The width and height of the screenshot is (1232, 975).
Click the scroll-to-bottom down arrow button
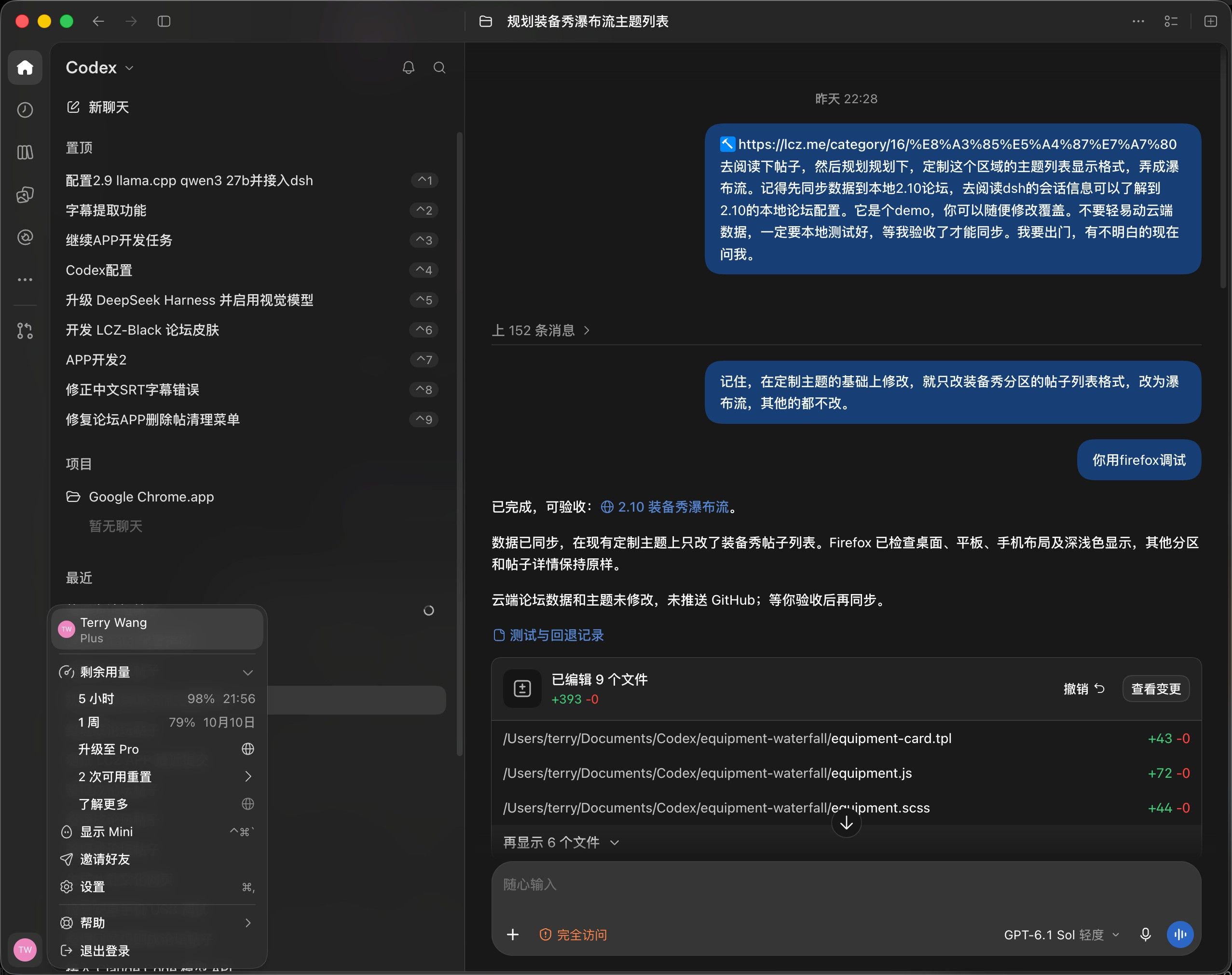click(x=846, y=823)
